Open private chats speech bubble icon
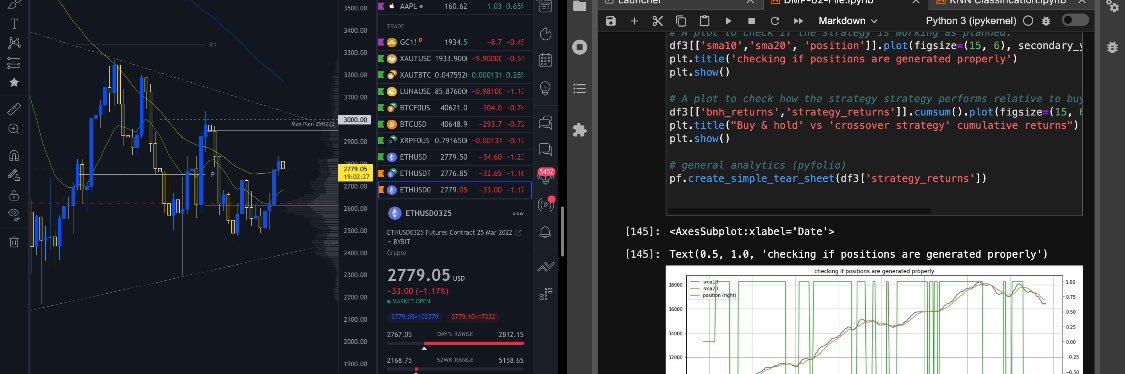This screenshot has width=1125, height=374. tap(545, 150)
